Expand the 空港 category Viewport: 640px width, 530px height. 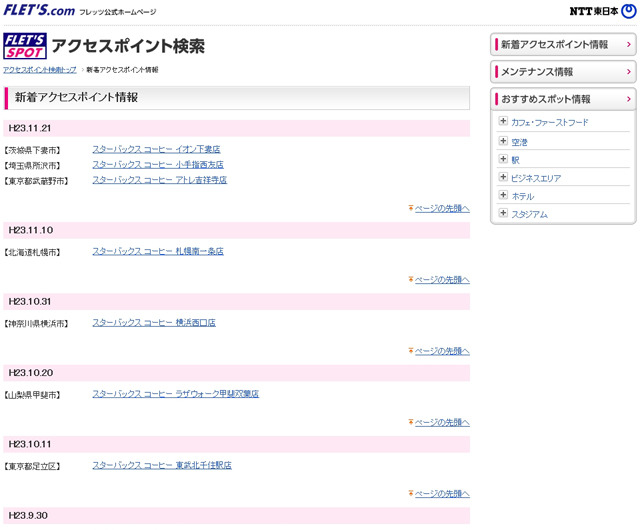tap(503, 141)
